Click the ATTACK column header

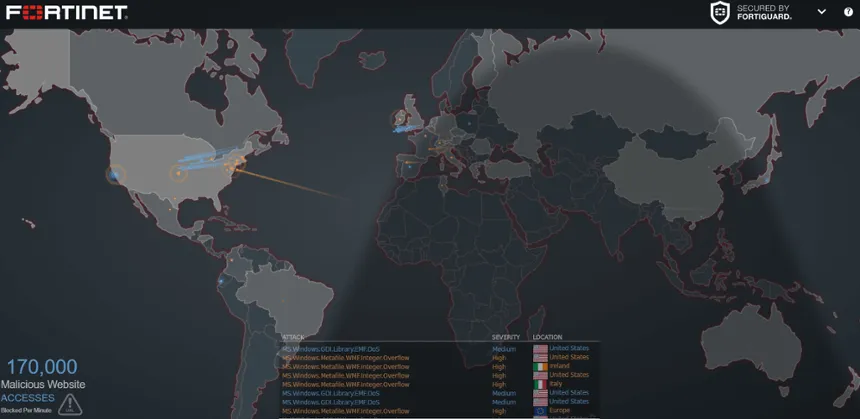click(x=293, y=337)
